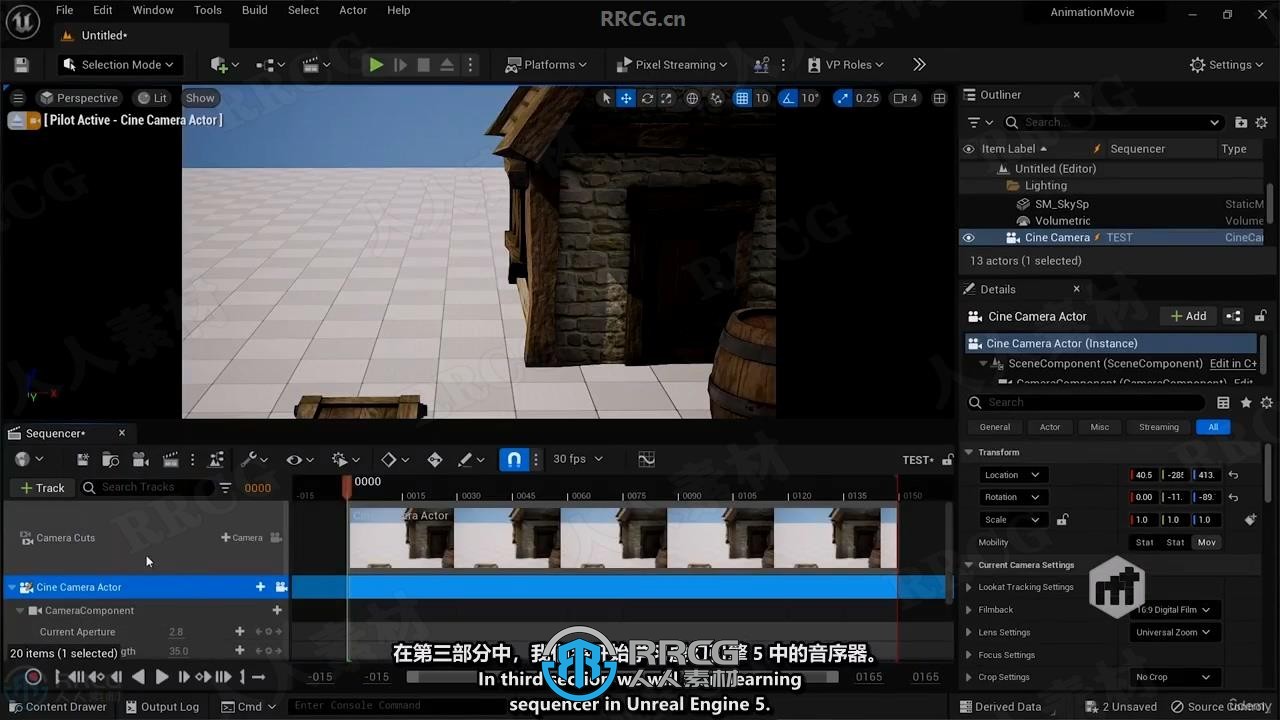Click the Find in Content Browser icon in the sequencer
The image size is (1280, 720).
tap(111, 460)
